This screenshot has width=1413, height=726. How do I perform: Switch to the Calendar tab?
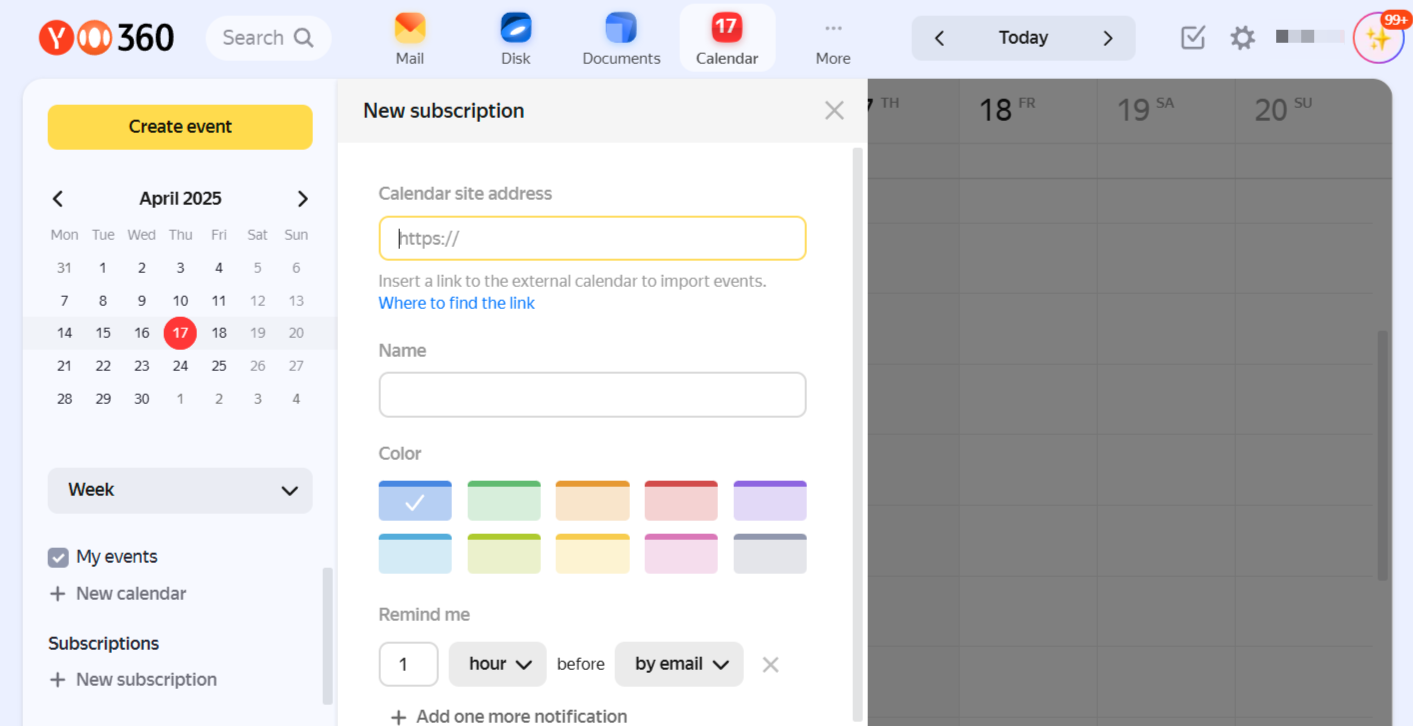[x=727, y=38]
